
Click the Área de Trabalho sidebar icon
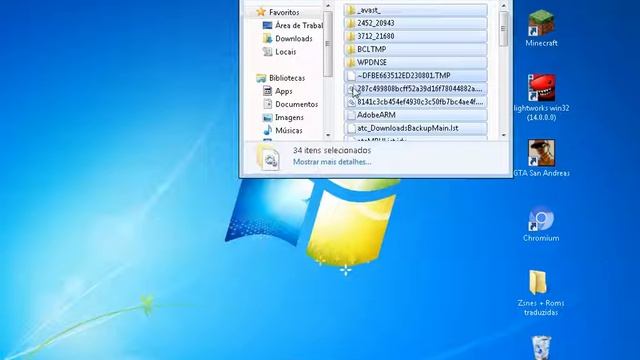coord(267,25)
